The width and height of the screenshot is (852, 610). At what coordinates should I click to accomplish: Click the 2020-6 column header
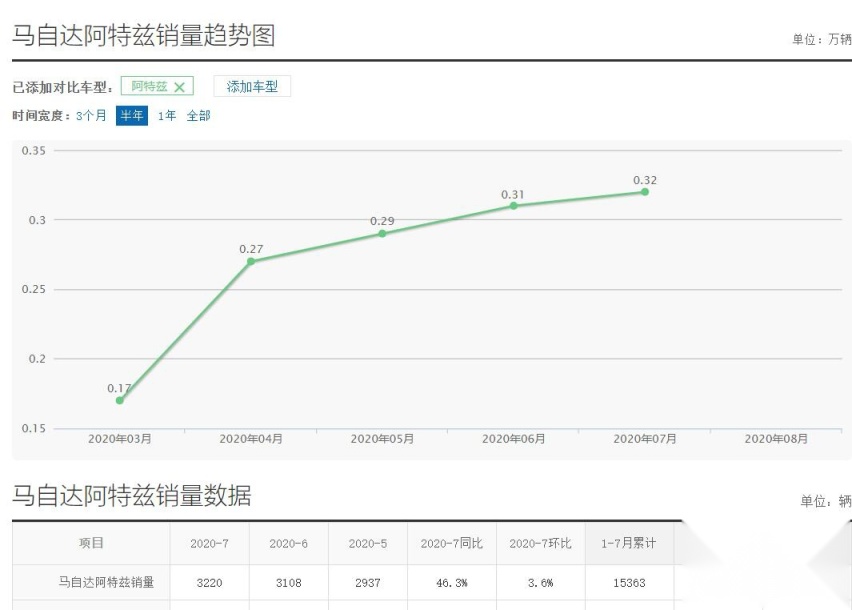[289, 544]
